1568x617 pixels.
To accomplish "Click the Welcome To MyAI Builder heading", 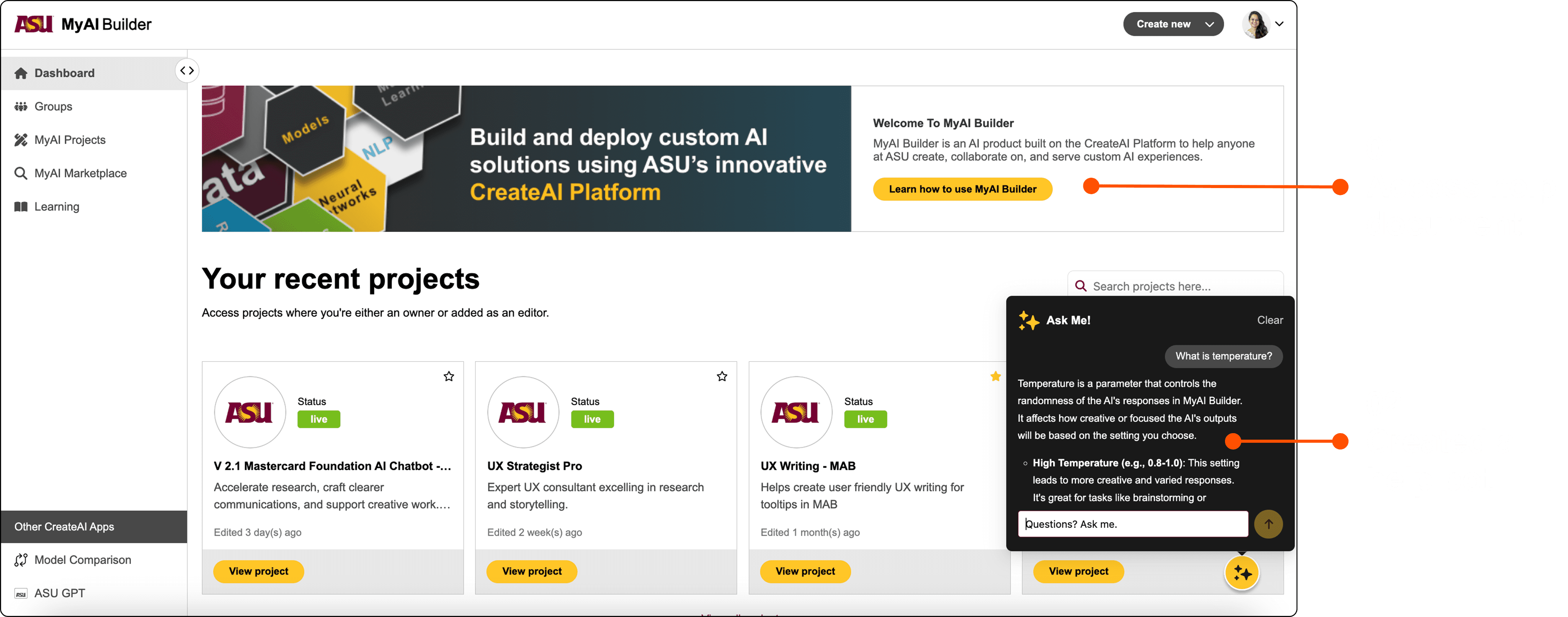I will [944, 123].
